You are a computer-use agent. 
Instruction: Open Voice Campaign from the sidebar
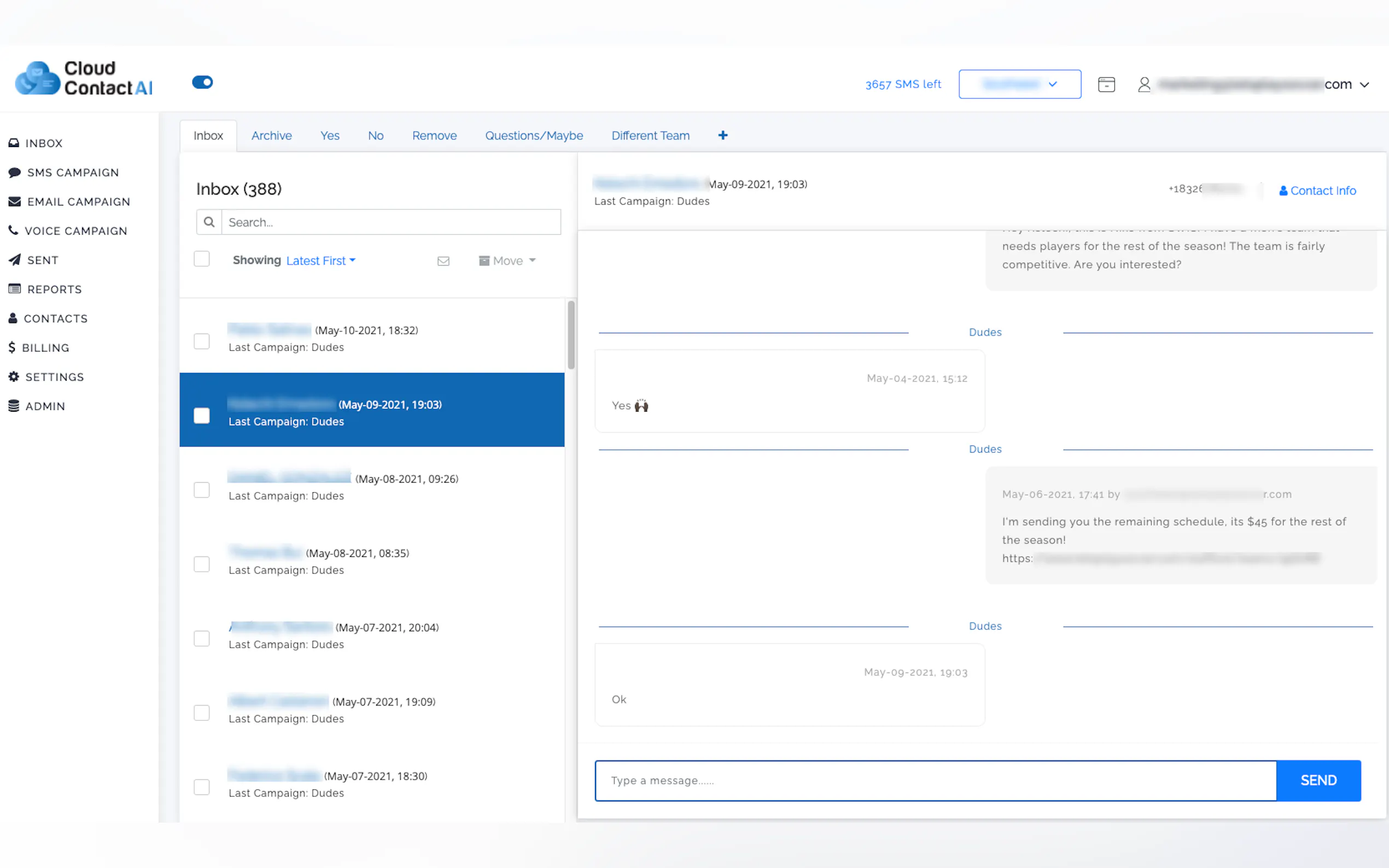click(x=75, y=231)
